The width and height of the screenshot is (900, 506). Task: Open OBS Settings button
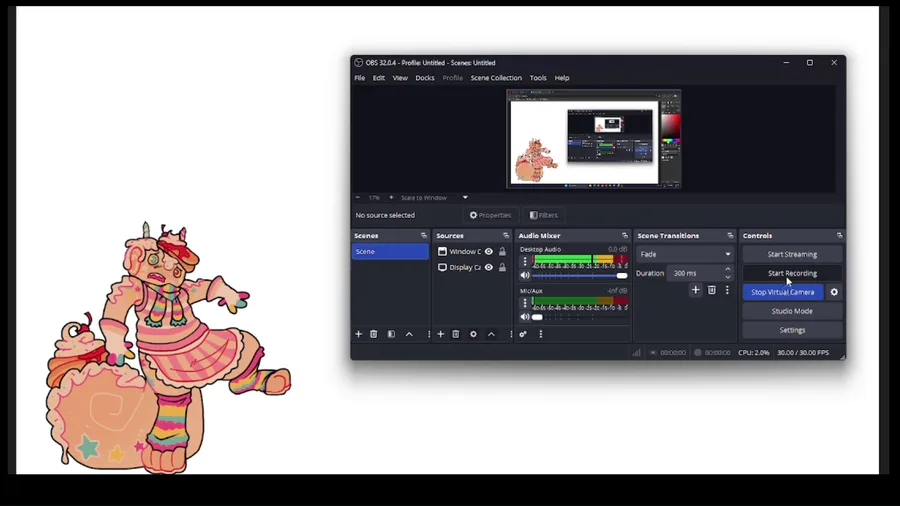click(792, 330)
